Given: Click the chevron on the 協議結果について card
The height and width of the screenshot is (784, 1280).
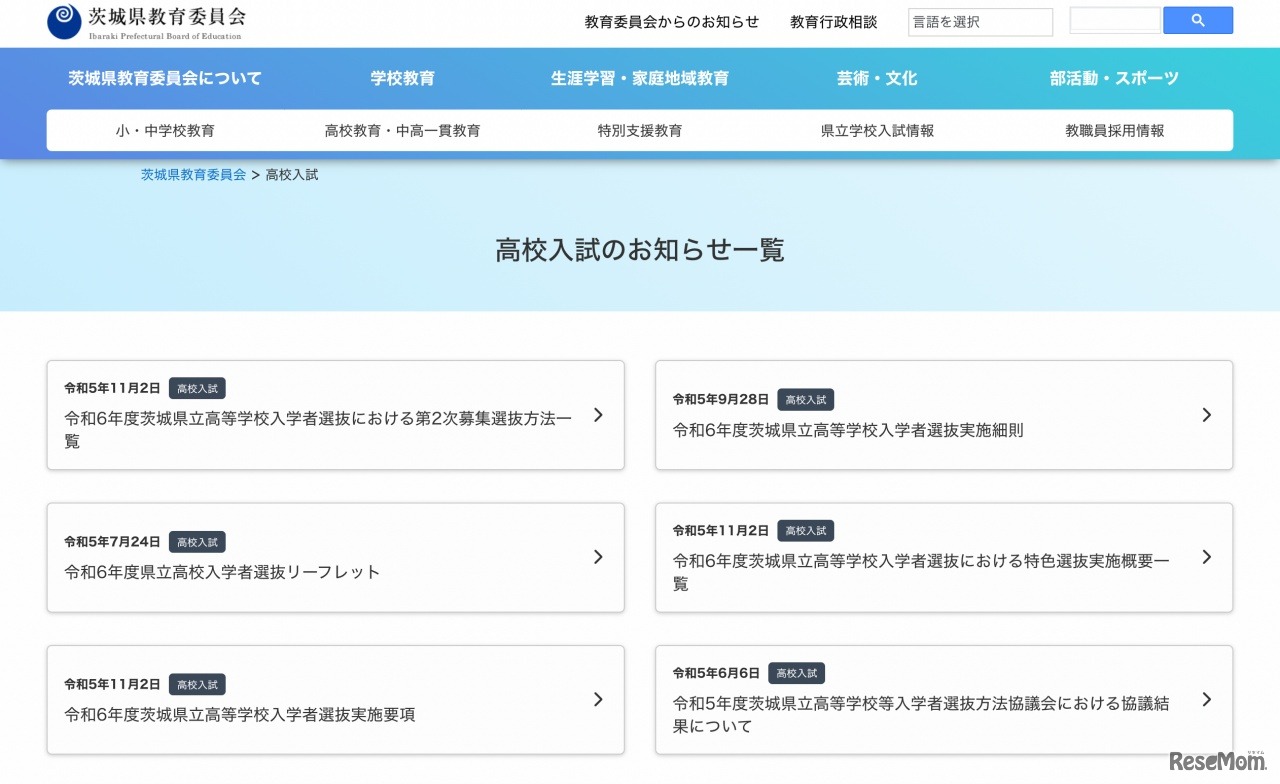Looking at the screenshot, I should click(x=1206, y=699).
